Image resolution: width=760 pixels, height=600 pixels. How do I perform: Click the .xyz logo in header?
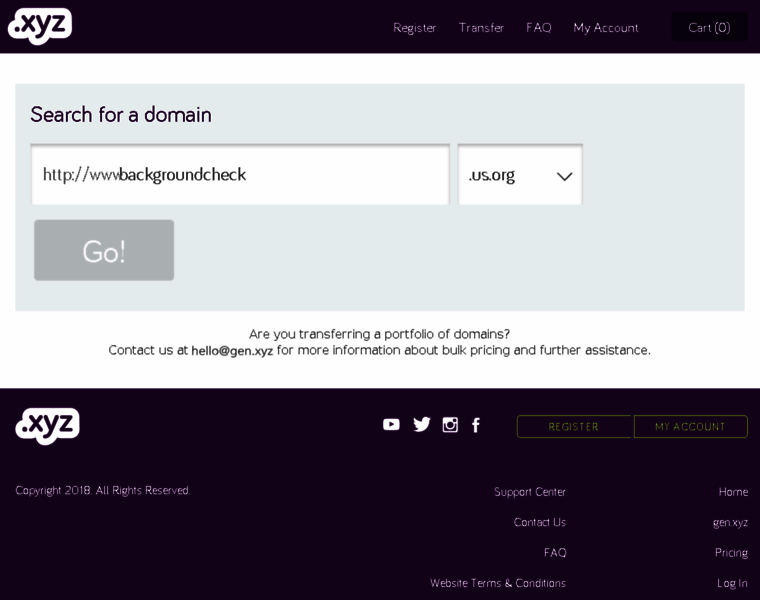click(x=40, y=26)
